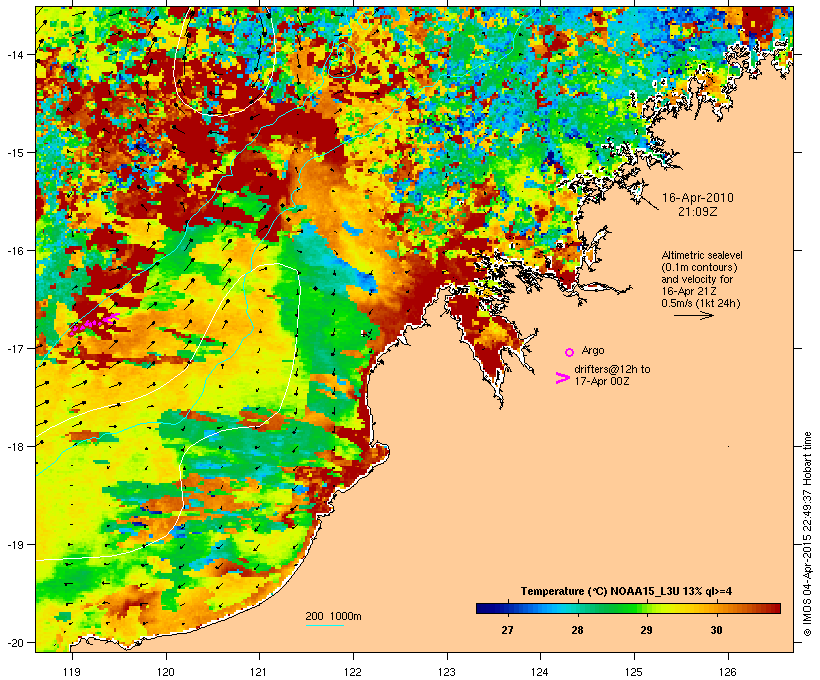This screenshot has width=820, height=680.
Task: Click the magenta drifter arrowhead legend symbol
Action: point(562,378)
